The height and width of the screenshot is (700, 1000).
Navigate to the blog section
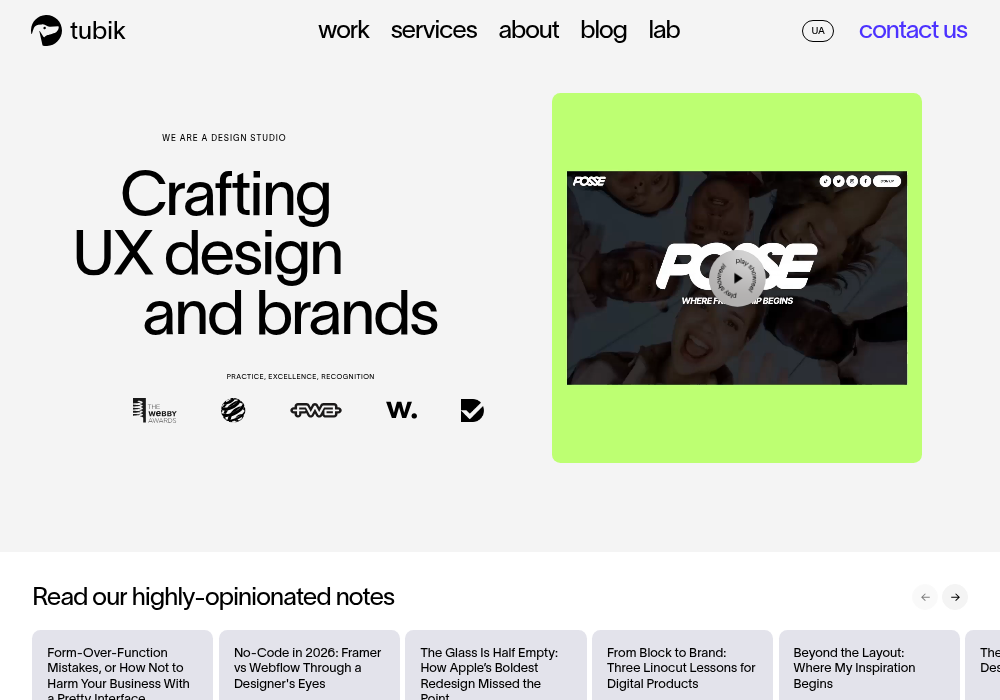[x=603, y=31]
